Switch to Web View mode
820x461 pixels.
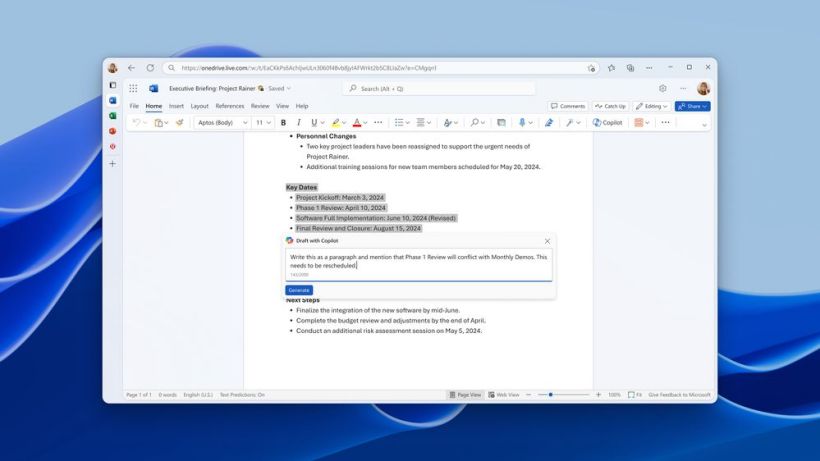click(504, 395)
